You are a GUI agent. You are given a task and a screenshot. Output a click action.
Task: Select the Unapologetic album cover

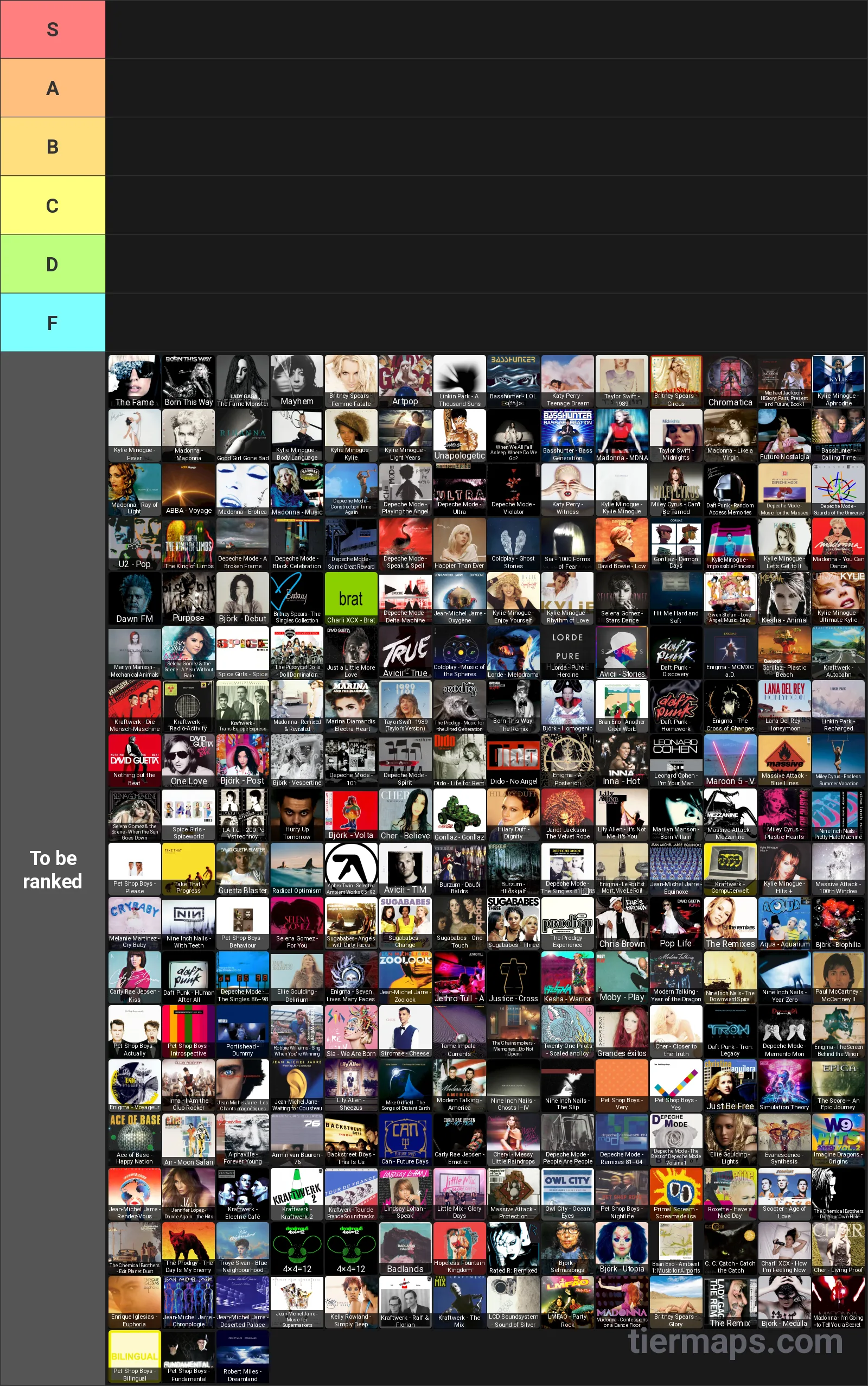point(459,435)
